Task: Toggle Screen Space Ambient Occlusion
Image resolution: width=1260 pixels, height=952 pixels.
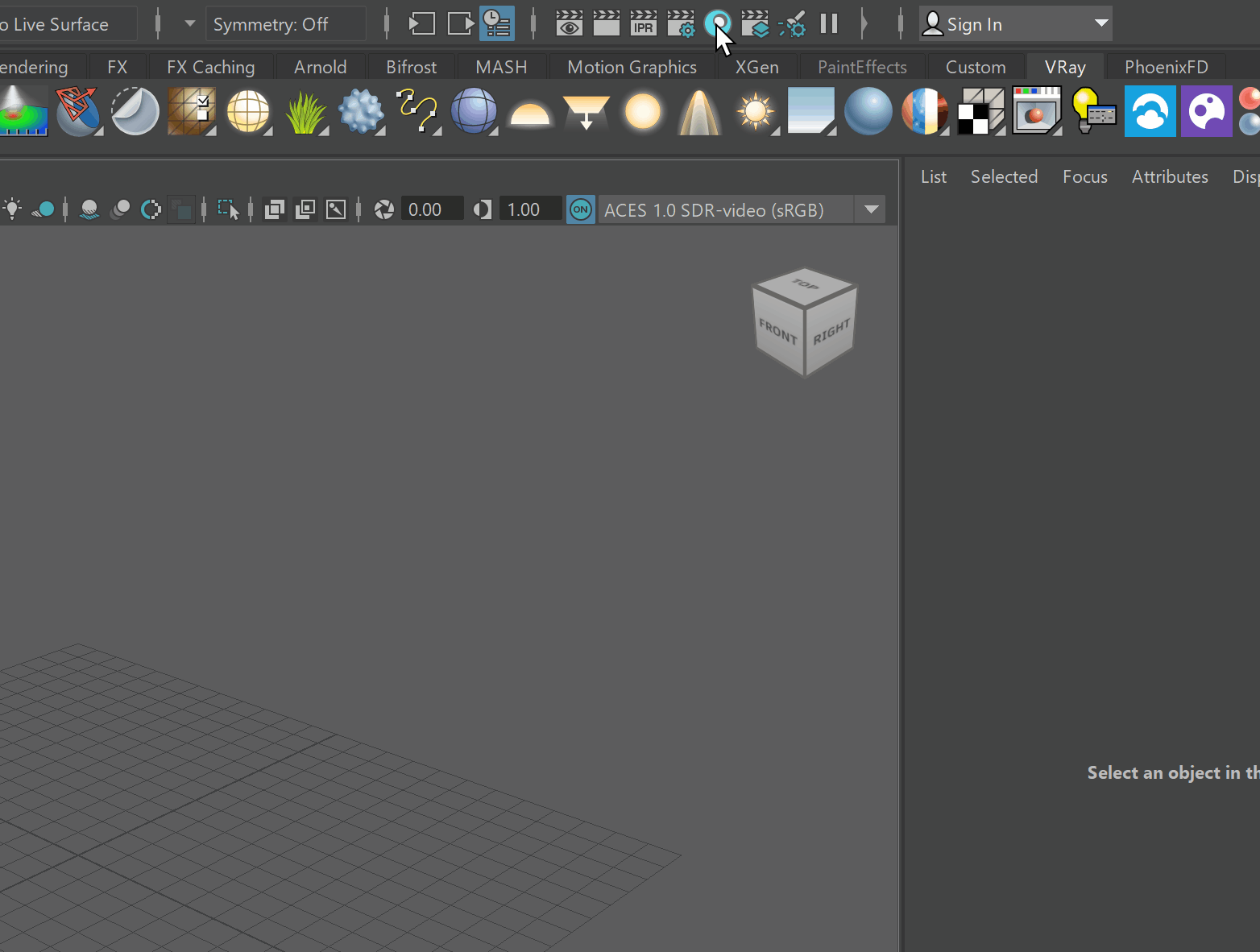Action: [x=89, y=209]
